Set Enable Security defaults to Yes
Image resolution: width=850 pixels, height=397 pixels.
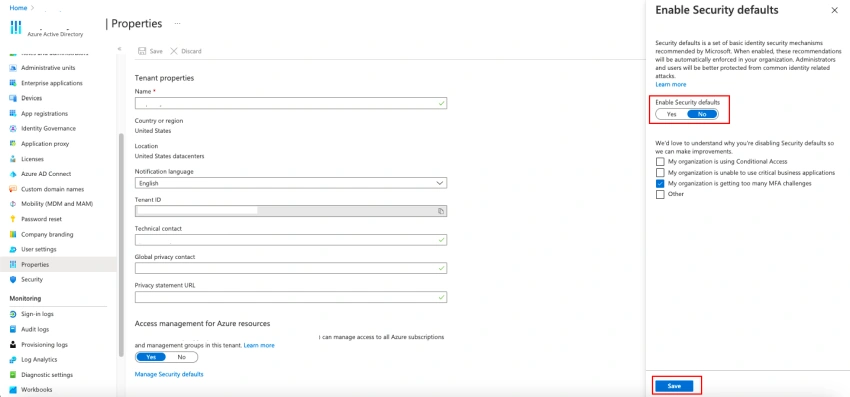point(672,114)
